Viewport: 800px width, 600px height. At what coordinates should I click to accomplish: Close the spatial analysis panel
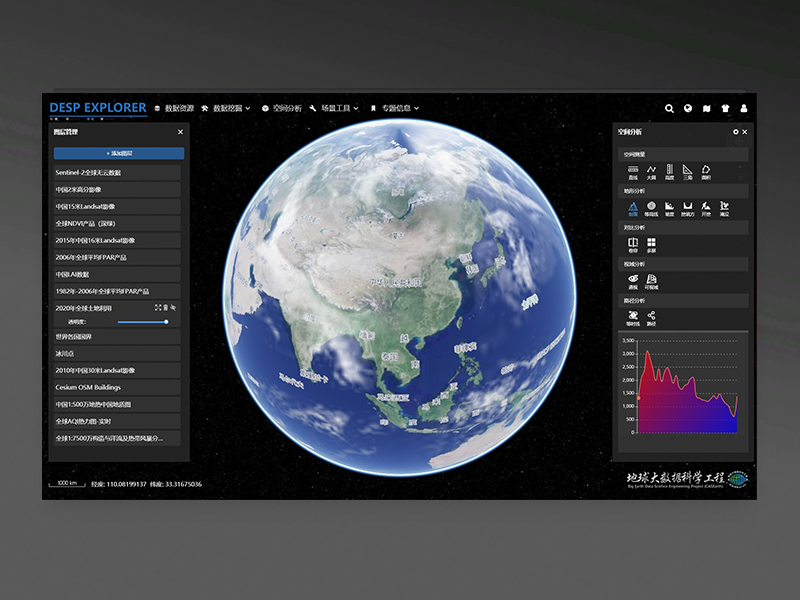tap(745, 132)
